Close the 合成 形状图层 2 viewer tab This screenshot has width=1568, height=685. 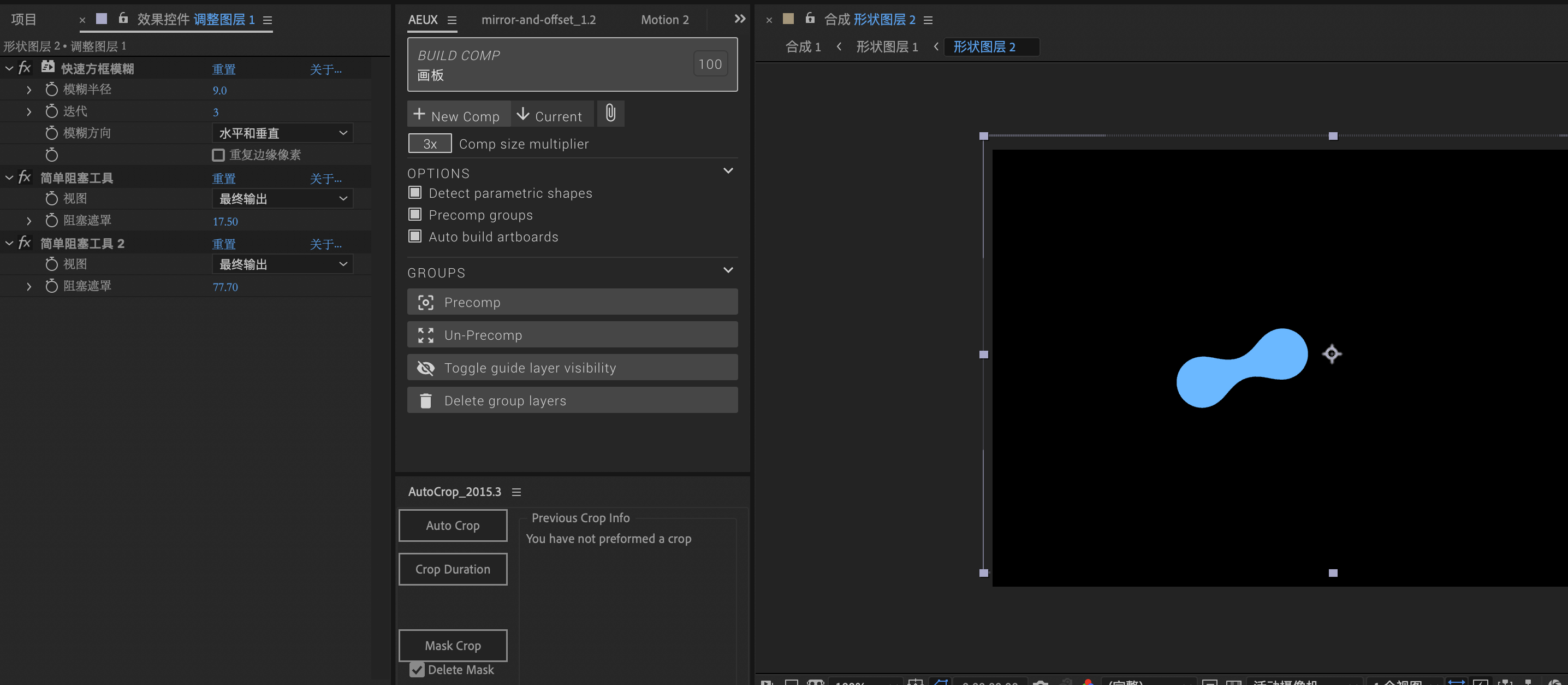tap(769, 20)
